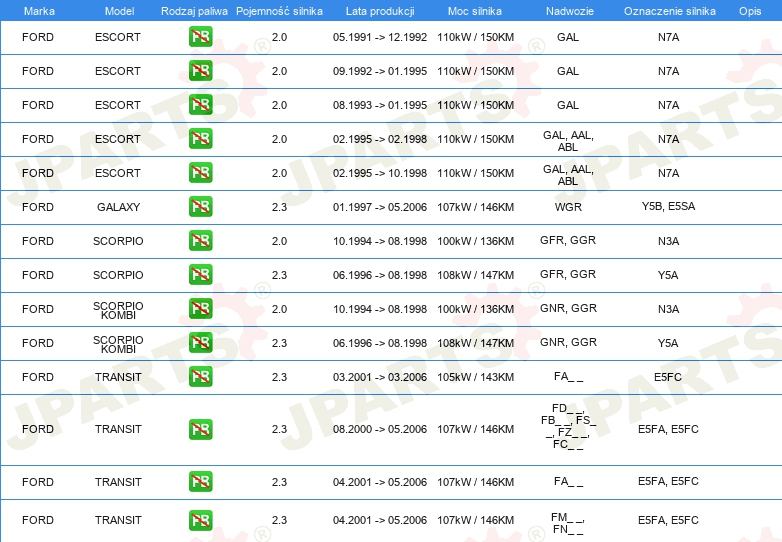The width and height of the screenshot is (782, 542).
Task: Click the fuel icon in the Galaxy row
Action: (x=200, y=206)
